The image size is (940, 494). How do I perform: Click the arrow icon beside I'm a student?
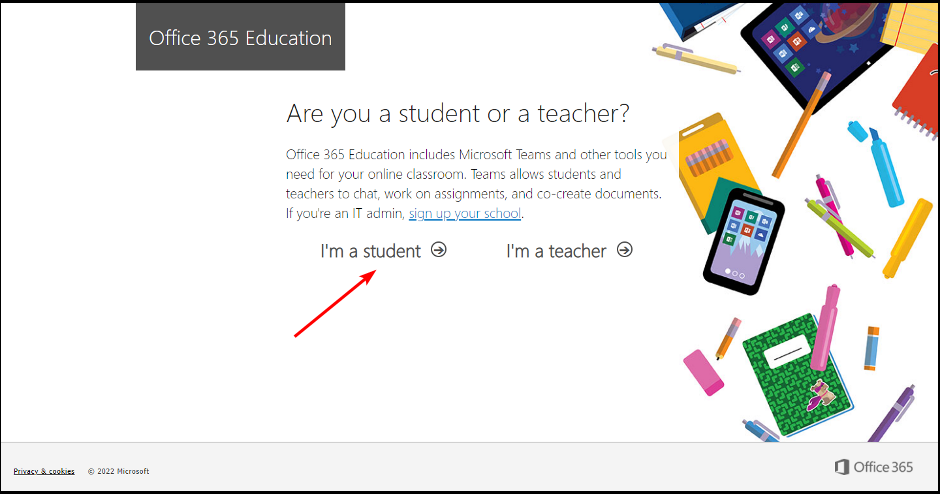[x=439, y=249]
